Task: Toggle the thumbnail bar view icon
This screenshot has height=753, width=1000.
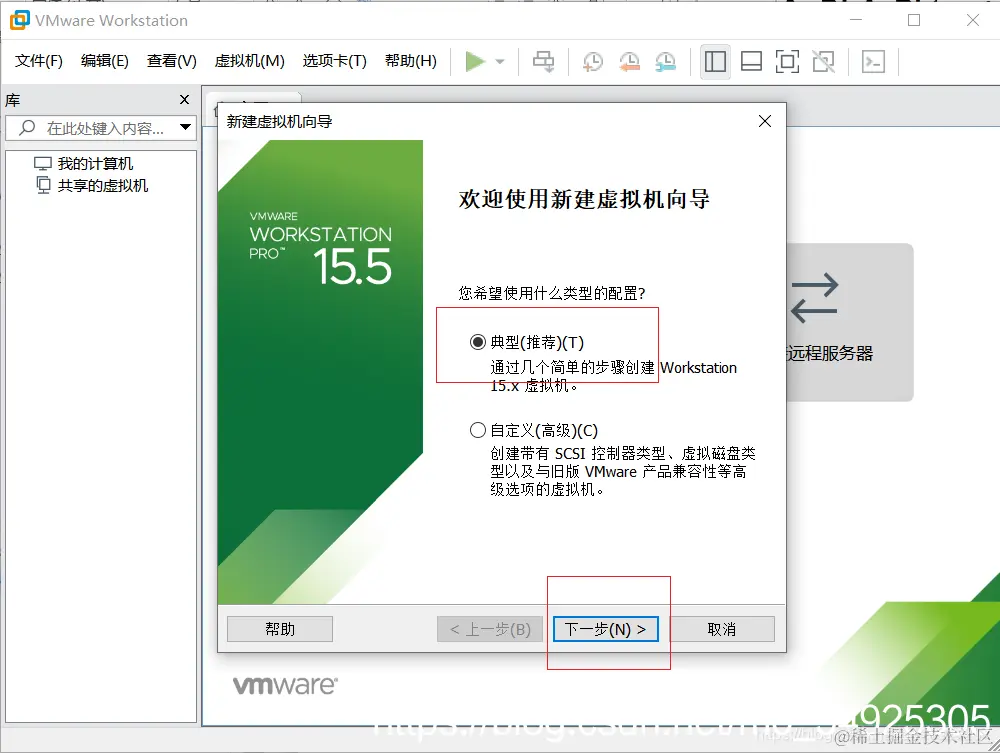Action: pos(751,62)
